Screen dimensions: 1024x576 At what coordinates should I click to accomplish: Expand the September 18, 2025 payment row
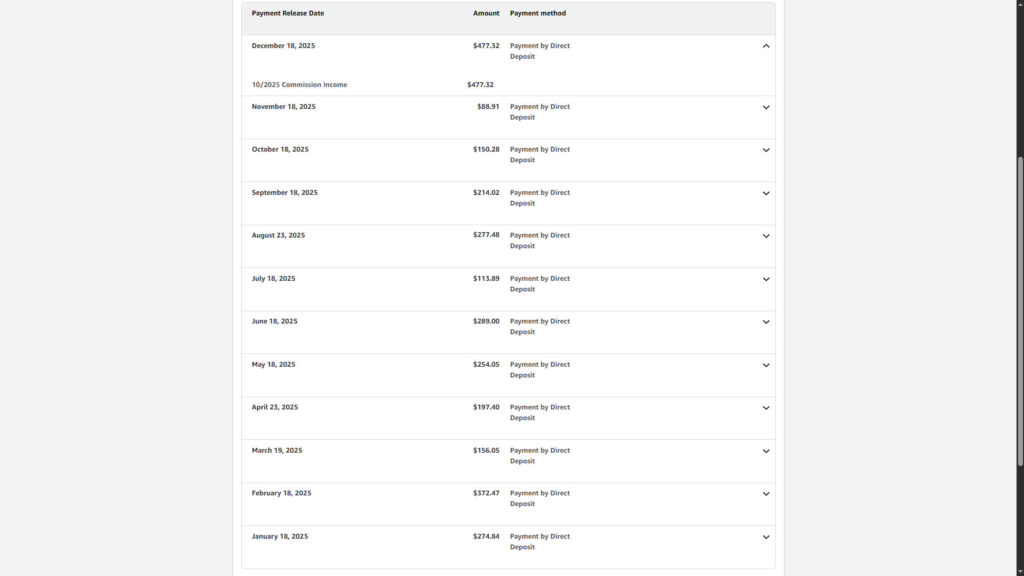click(x=766, y=193)
